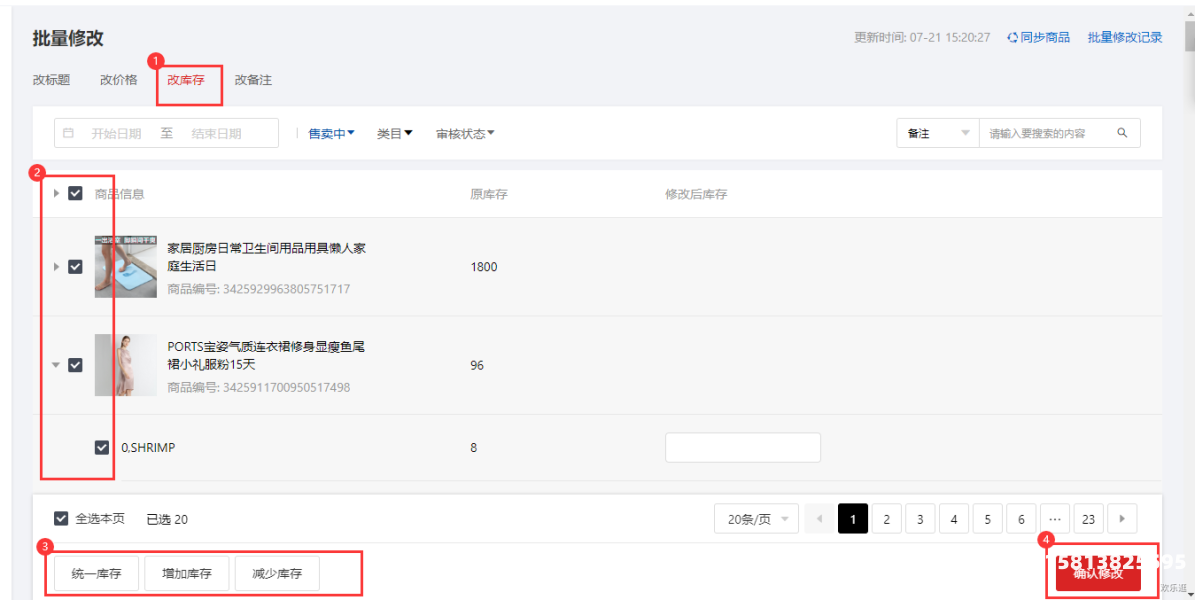Switch to the 改价格 tab
The width and height of the screenshot is (1195, 600).
pyautogui.click(x=119, y=80)
